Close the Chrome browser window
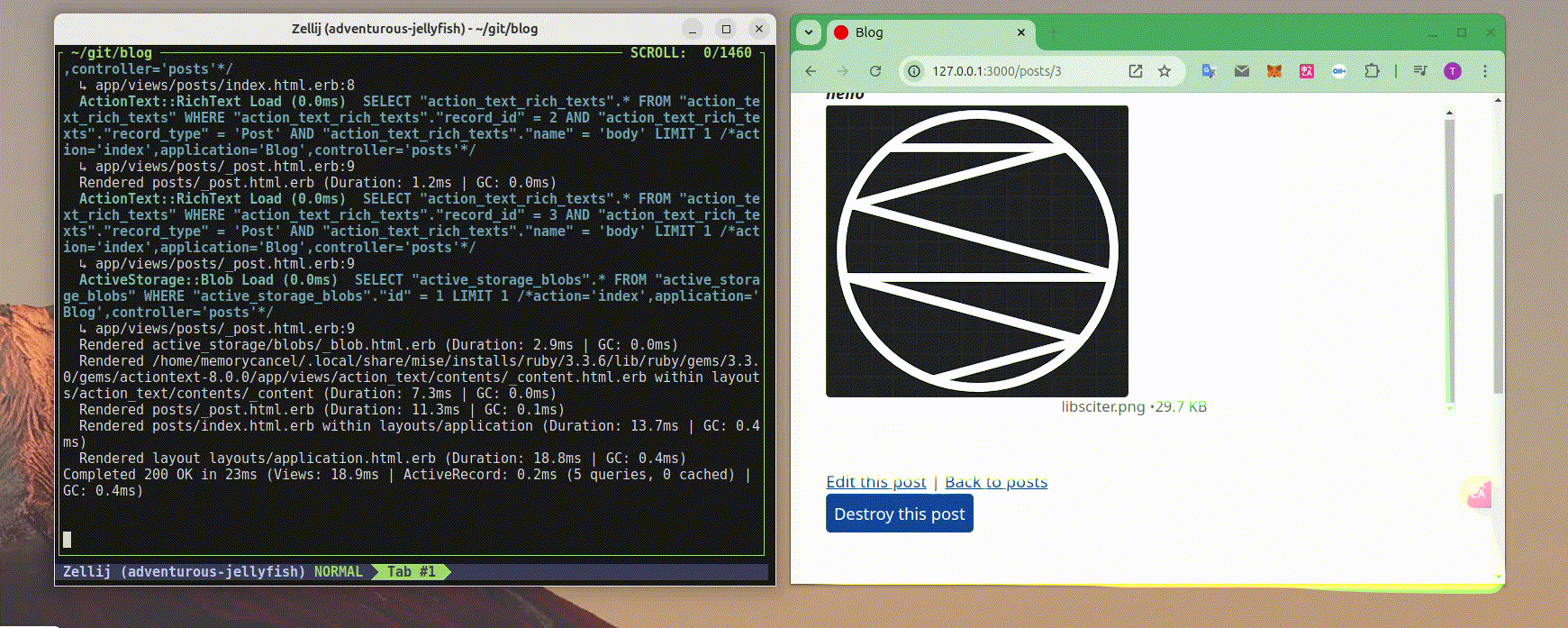The image size is (1568, 628). [x=1490, y=32]
